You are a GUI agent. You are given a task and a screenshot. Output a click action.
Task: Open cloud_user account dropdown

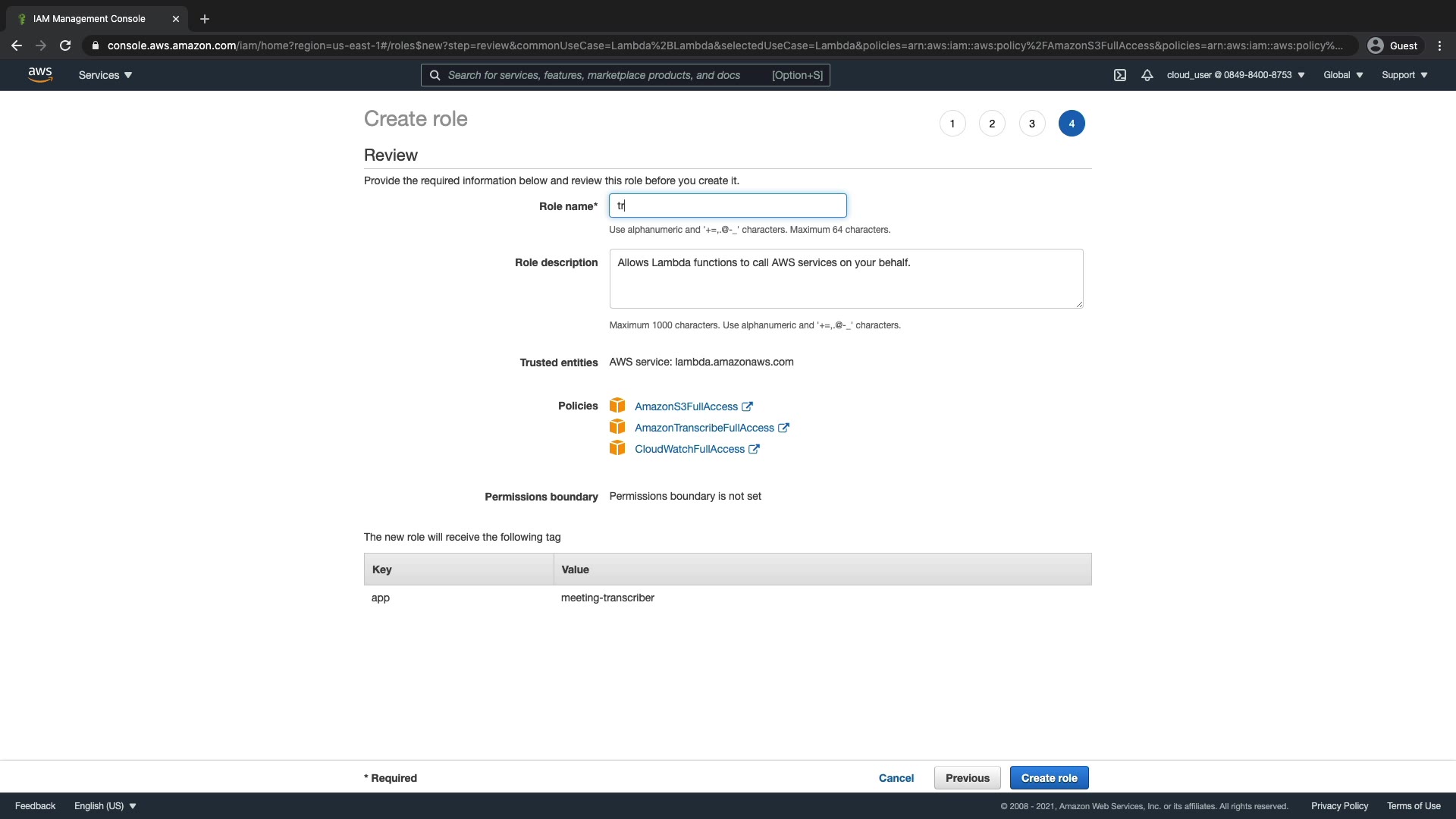[1235, 75]
